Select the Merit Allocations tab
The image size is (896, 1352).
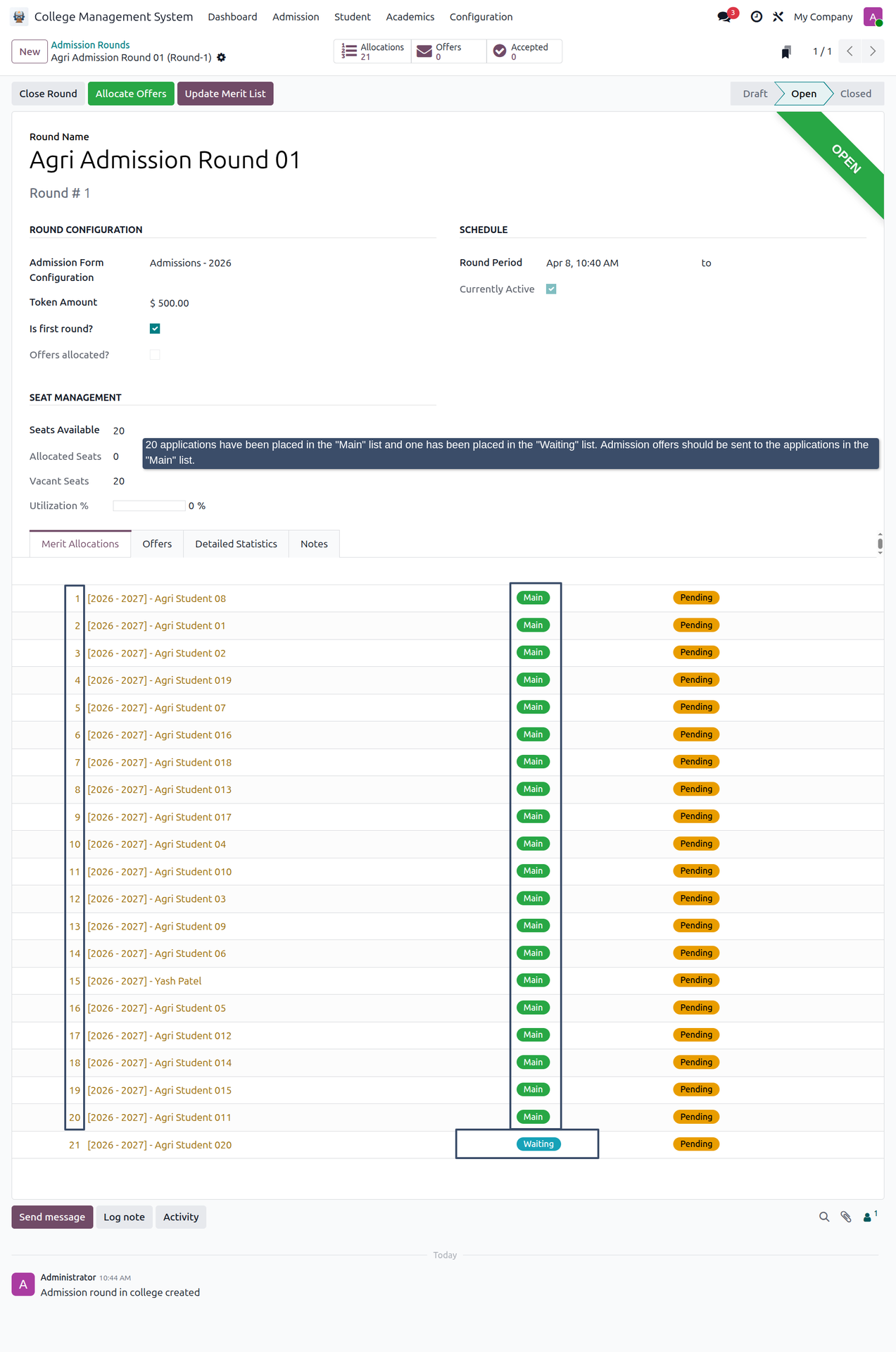(x=80, y=544)
